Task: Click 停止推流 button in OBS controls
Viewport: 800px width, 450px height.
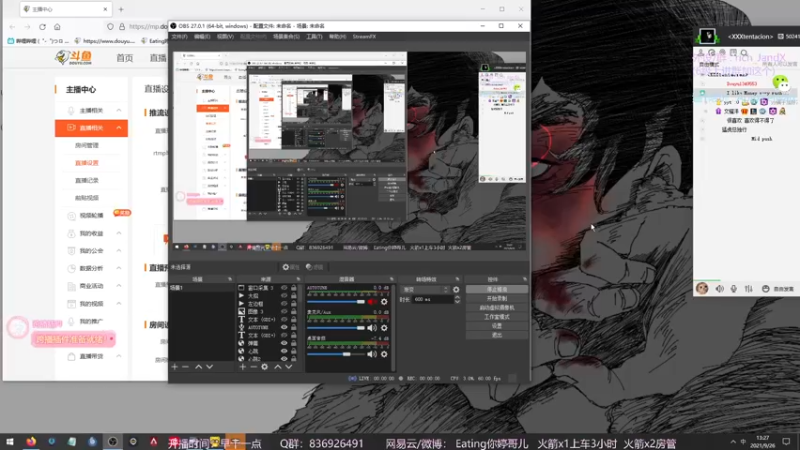Action: pyautogui.click(x=496, y=289)
